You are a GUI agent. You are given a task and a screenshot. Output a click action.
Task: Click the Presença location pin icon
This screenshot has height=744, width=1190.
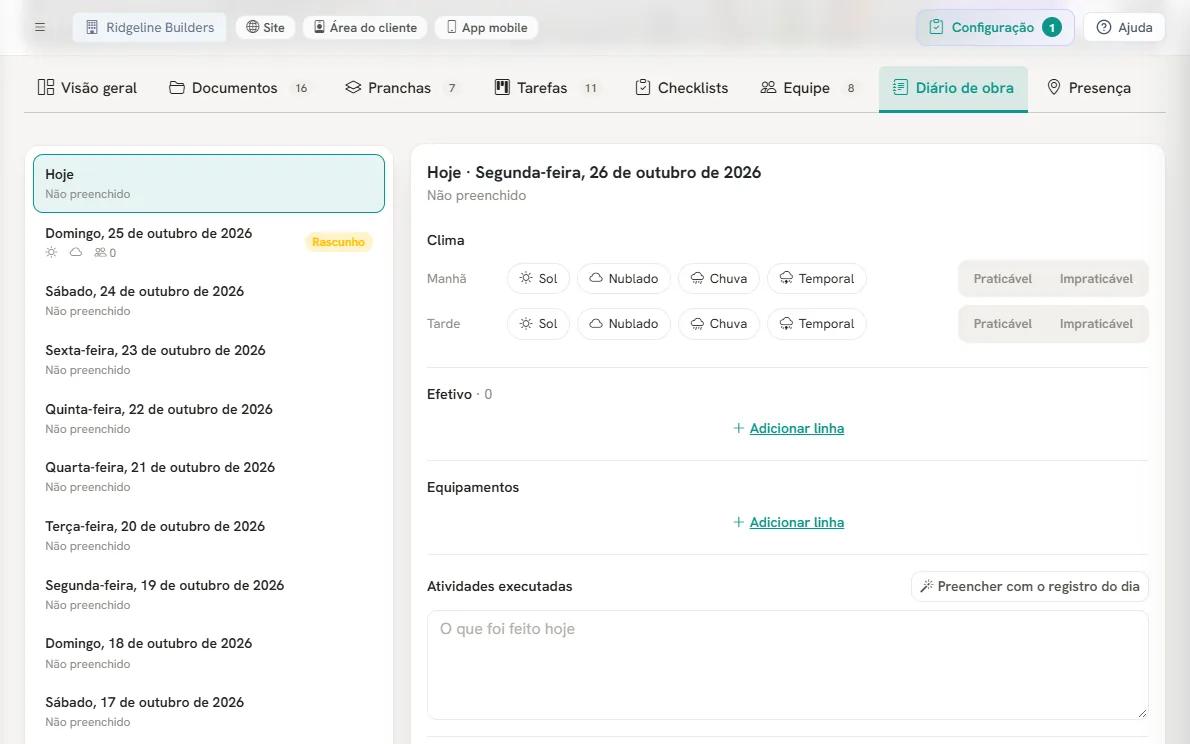(1053, 87)
